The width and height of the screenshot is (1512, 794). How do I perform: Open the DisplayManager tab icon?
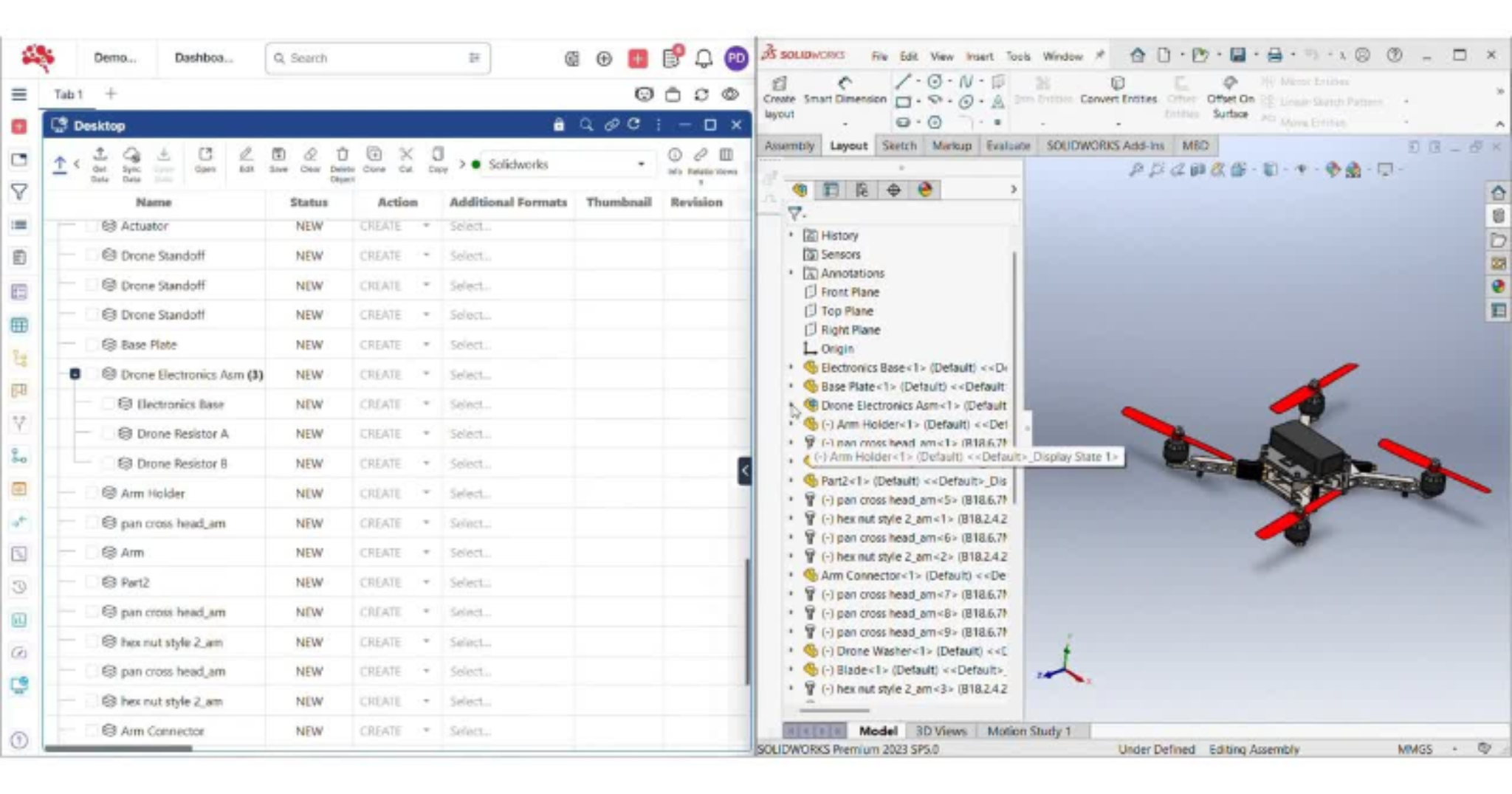(x=924, y=190)
